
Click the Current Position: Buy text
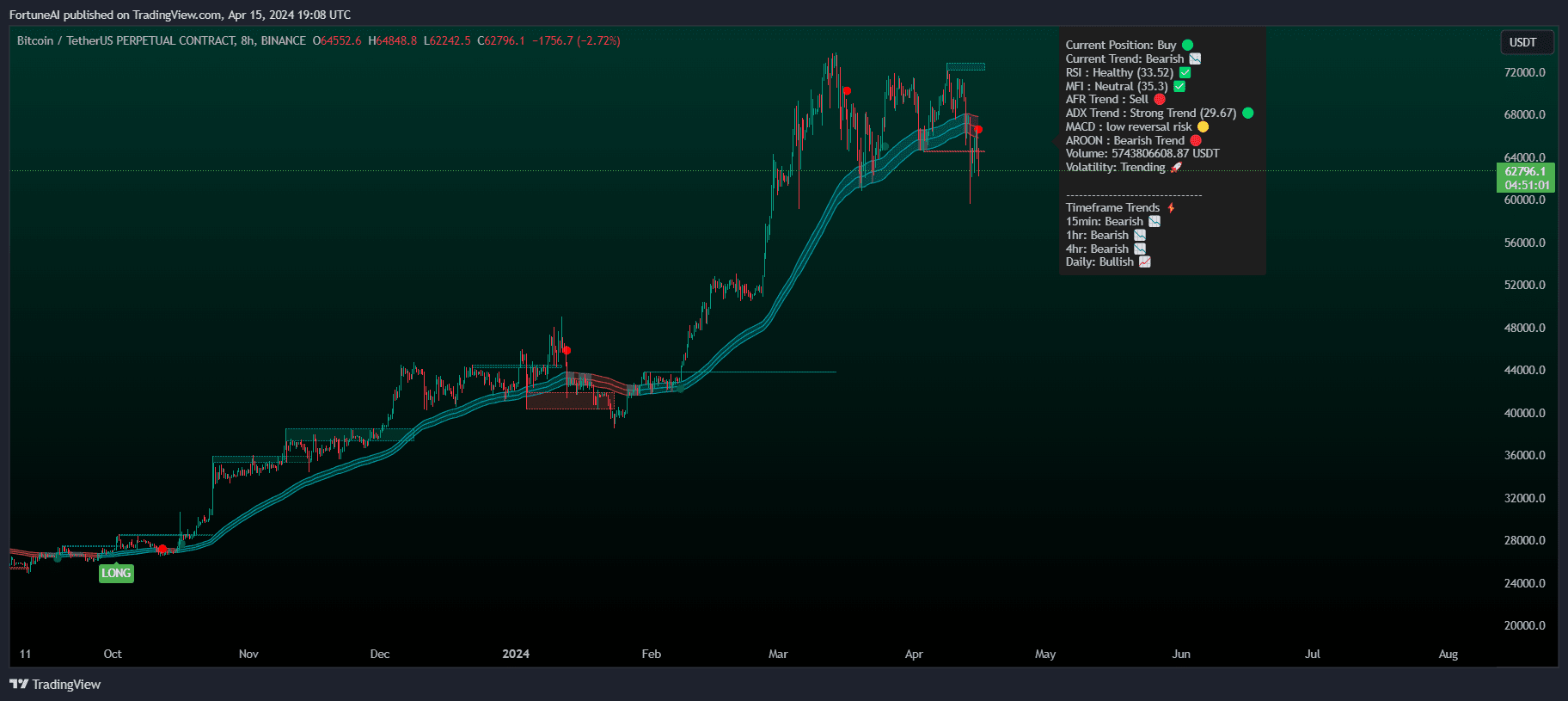click(1121, 45)
